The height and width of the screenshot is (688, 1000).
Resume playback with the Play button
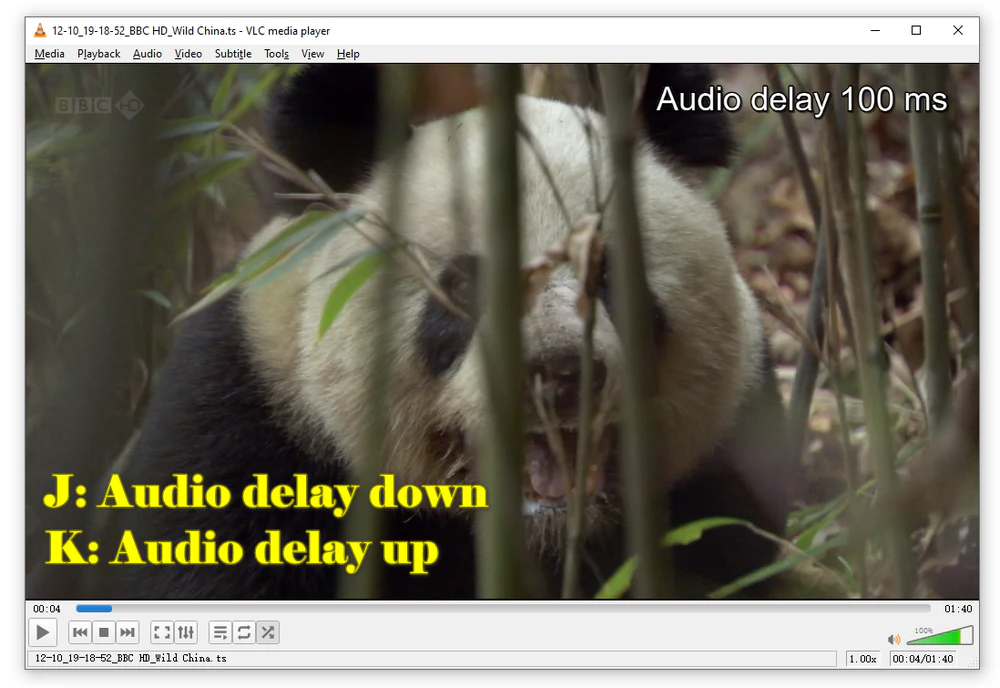pos(43,631)
